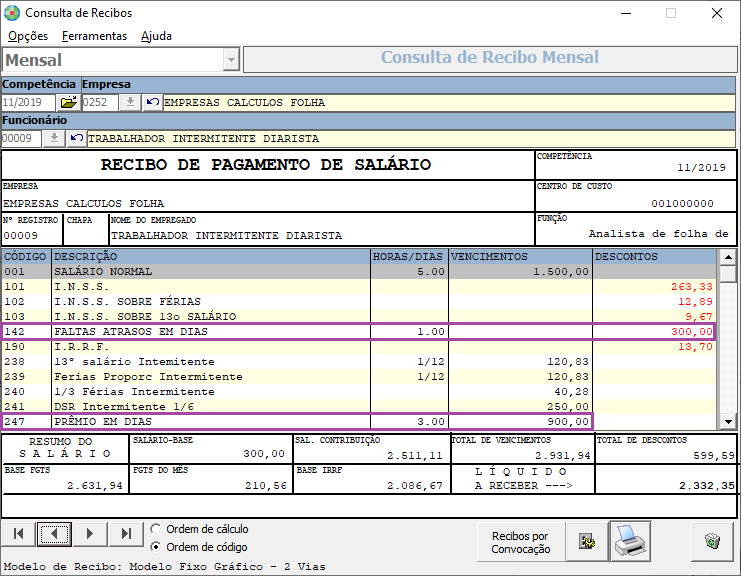Click the icon button beside Recibos por Convocação

click(587, 542)
